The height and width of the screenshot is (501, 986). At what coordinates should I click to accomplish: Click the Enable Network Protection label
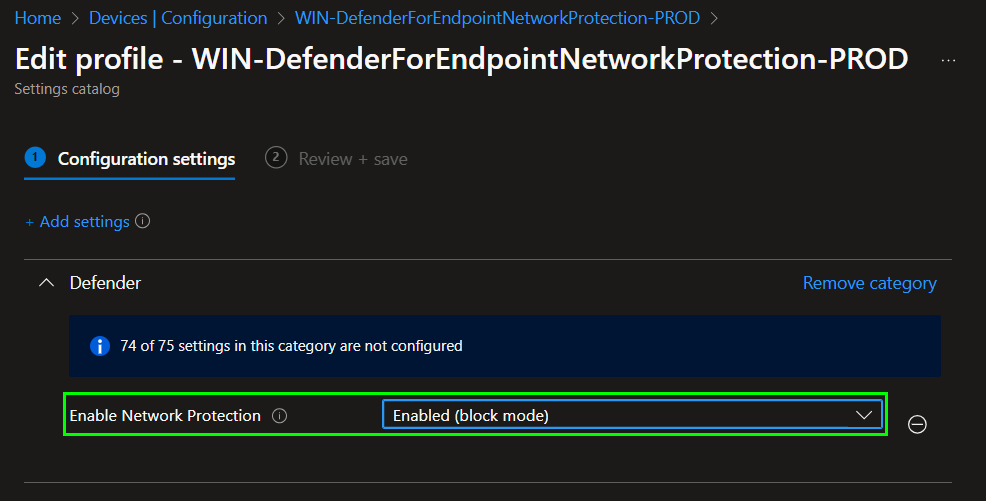[x=165, y=415]
